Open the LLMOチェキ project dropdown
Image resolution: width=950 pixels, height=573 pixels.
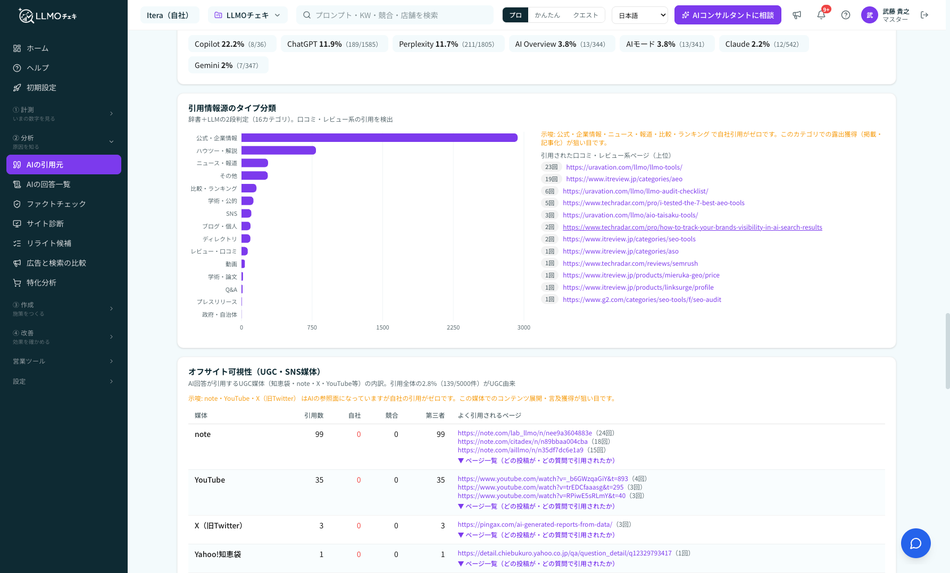248,15
